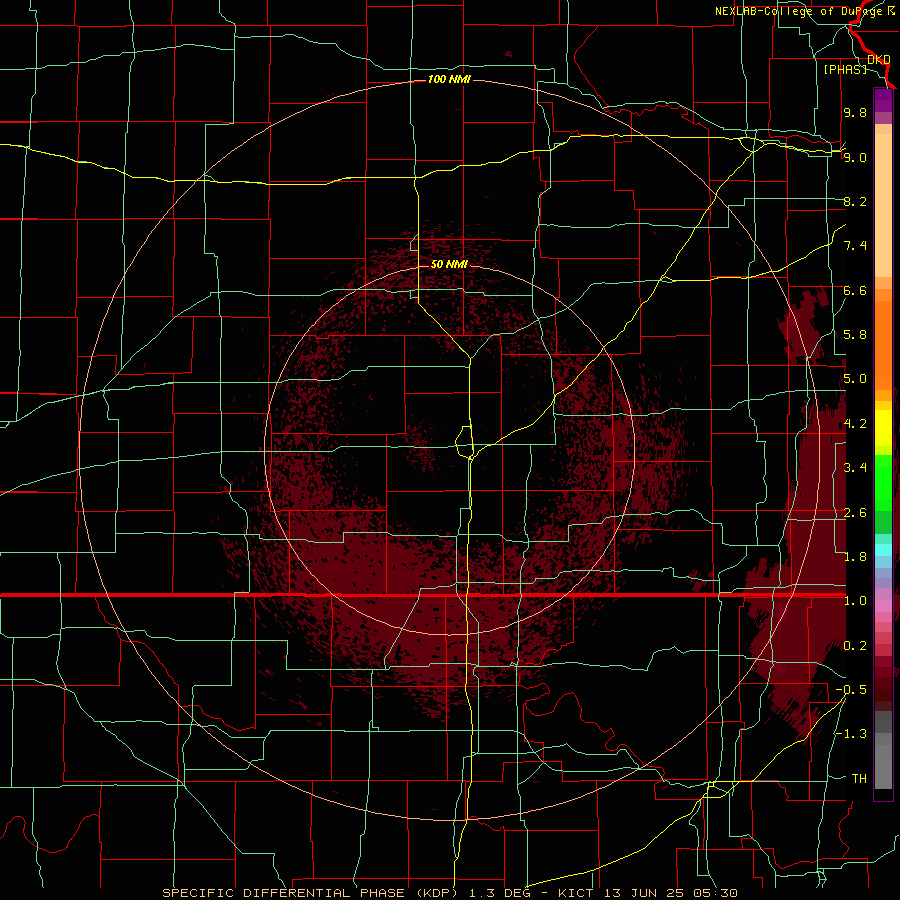Click the TH threshold label on scale

click(x=859, y=779)
